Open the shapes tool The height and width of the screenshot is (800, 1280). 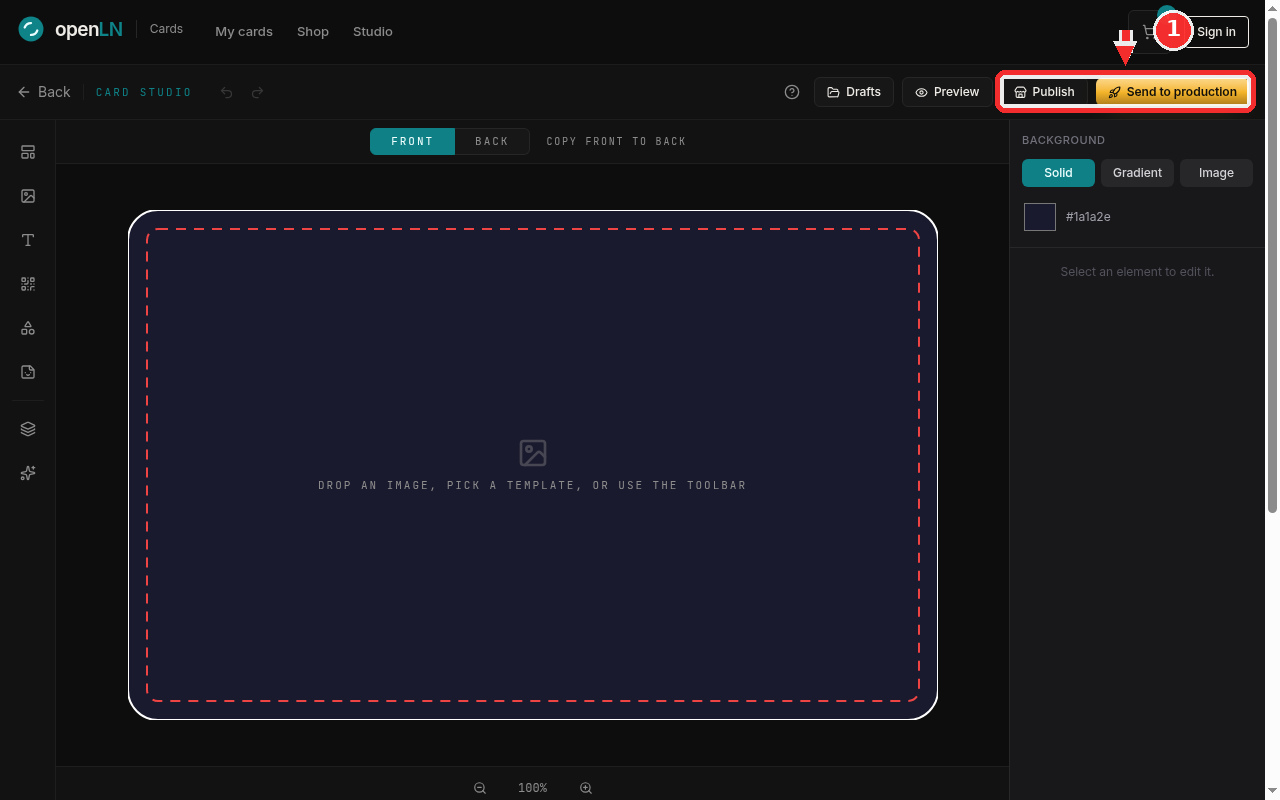click(x=28, y=328)
